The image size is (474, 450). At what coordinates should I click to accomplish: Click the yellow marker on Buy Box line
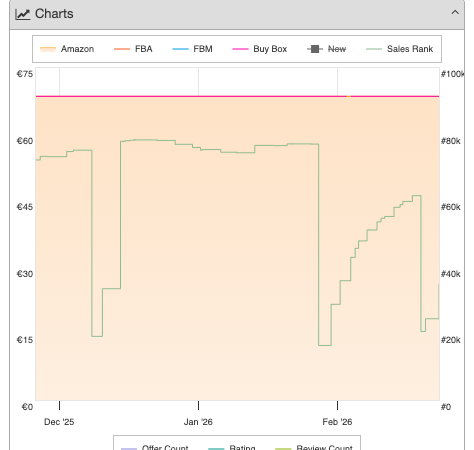pos(348,96)
